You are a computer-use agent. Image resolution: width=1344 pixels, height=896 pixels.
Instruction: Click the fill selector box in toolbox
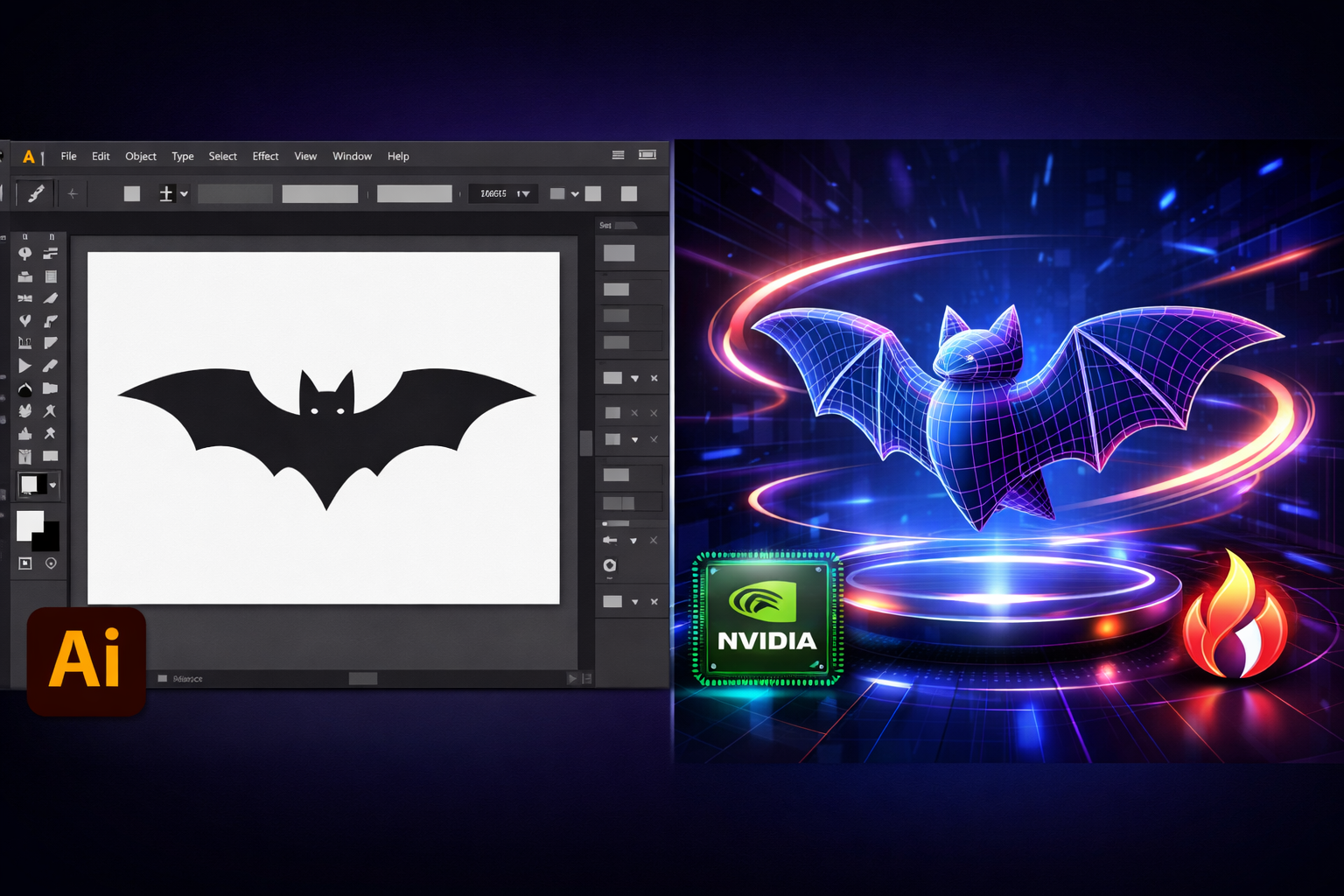point(32,484)
